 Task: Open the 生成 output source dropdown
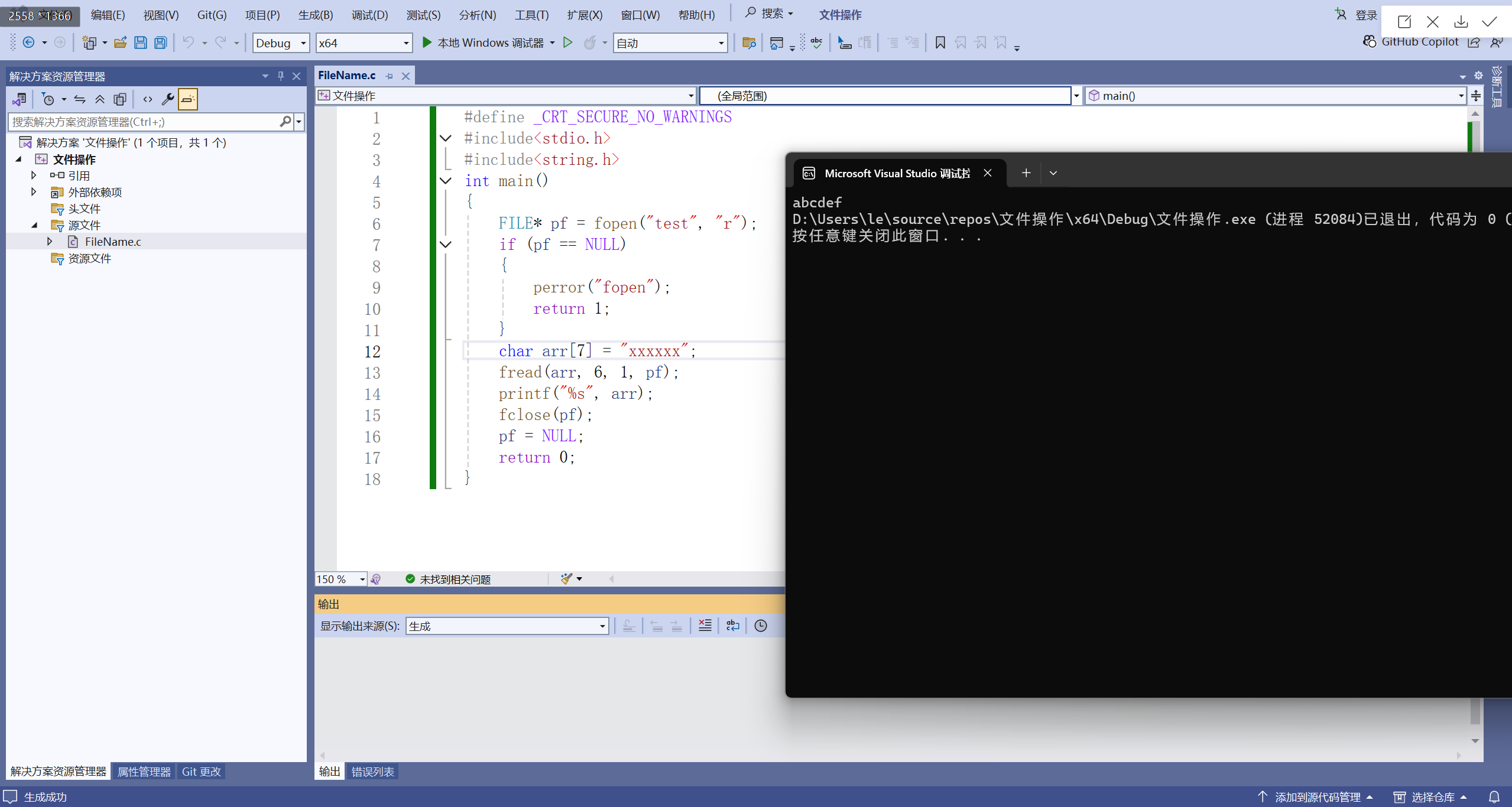(507, 626)
